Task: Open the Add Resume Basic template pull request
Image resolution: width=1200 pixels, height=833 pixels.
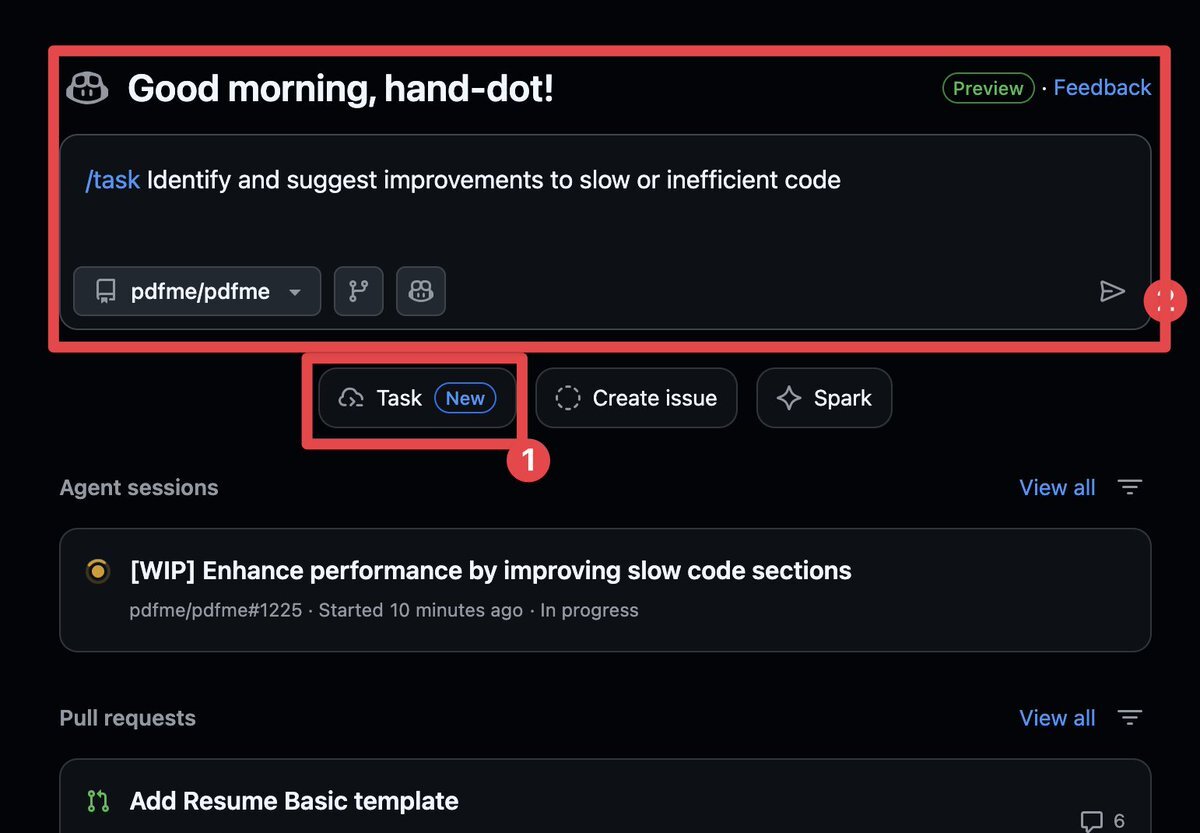Action: pyautogui.click(x=294, y=801)
